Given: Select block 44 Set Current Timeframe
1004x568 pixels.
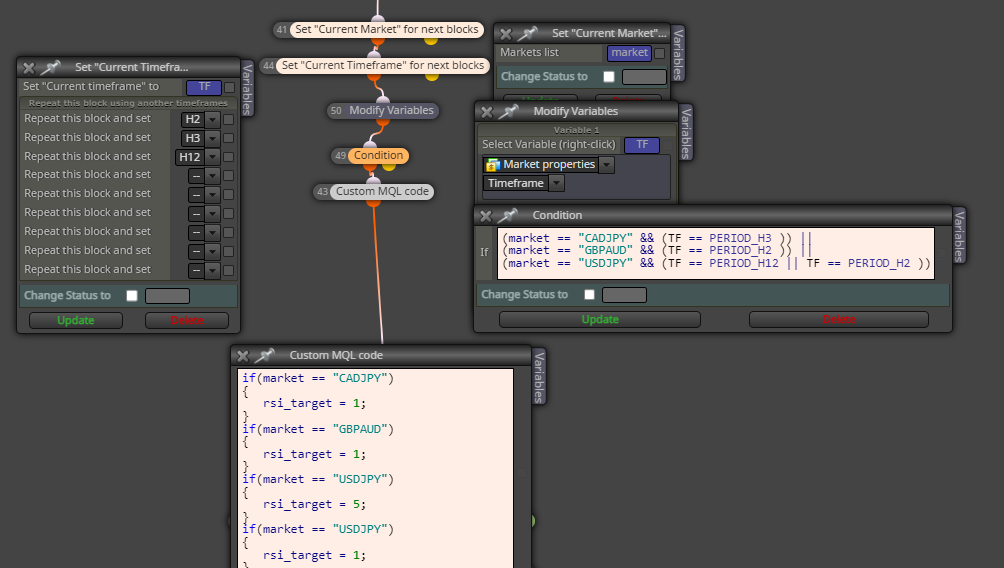Looking at the screenshot, I should click(x=383, y=65).
